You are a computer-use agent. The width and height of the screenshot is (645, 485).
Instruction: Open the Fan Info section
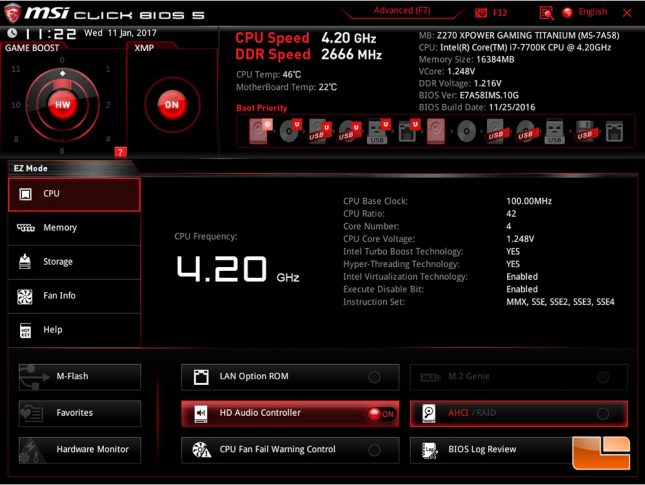point(74,296)
